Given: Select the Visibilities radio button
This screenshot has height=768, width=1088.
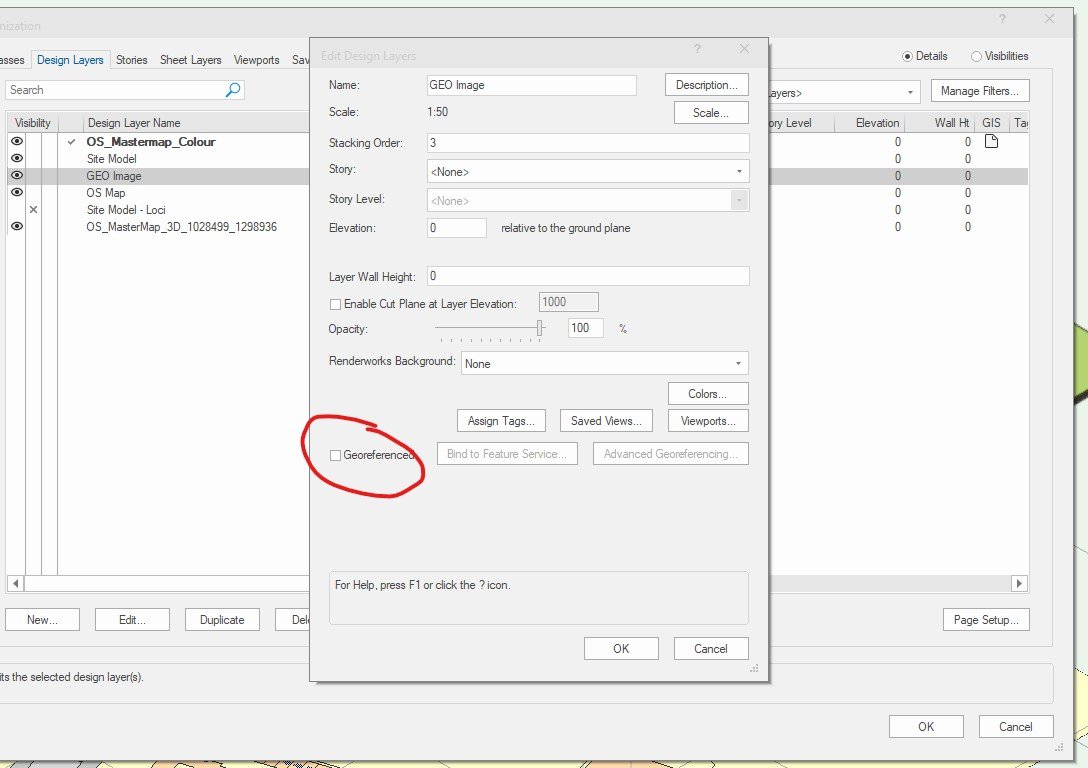Looking at the screenshot, I should (976, 57).
